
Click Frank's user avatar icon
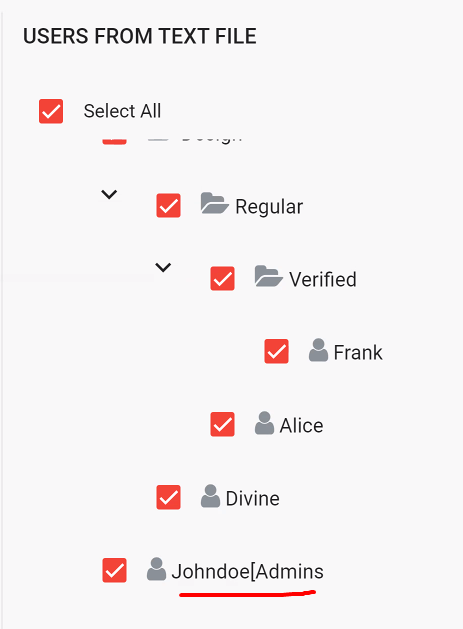pos(319,350)
